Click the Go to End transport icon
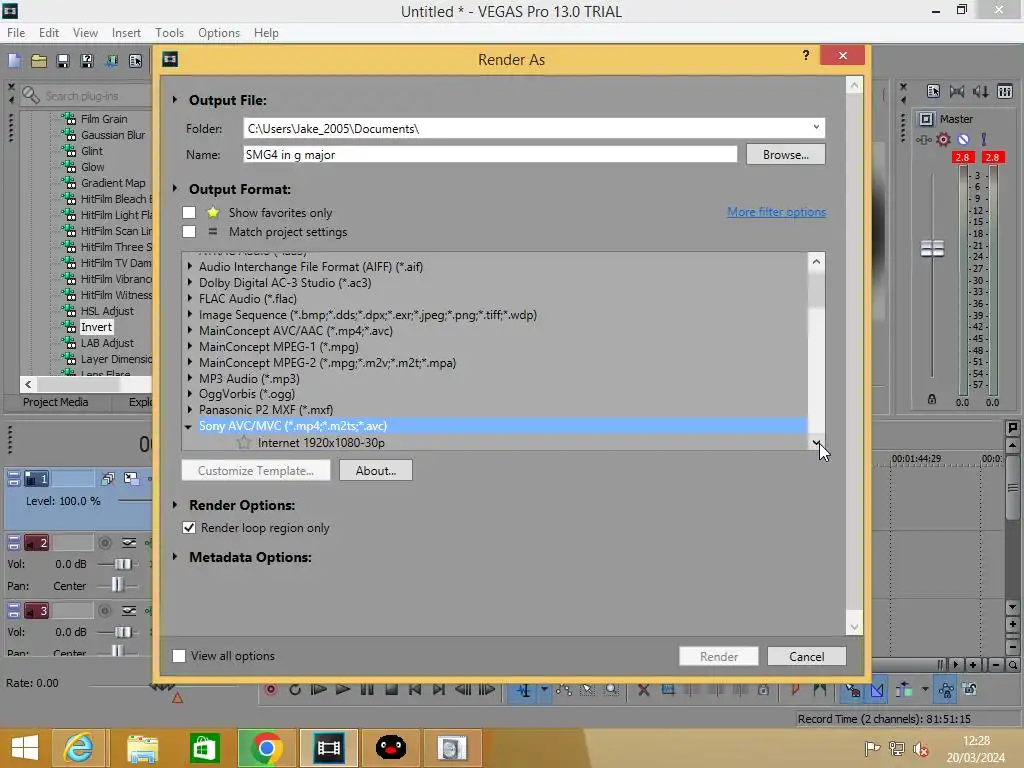1024x768 pixels. (x=438, y=690)
